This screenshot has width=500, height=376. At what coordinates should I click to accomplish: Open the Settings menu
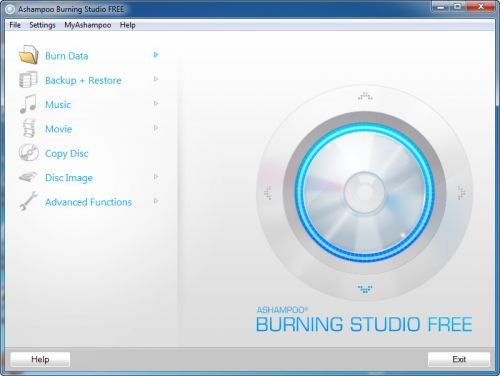point(42,25)
